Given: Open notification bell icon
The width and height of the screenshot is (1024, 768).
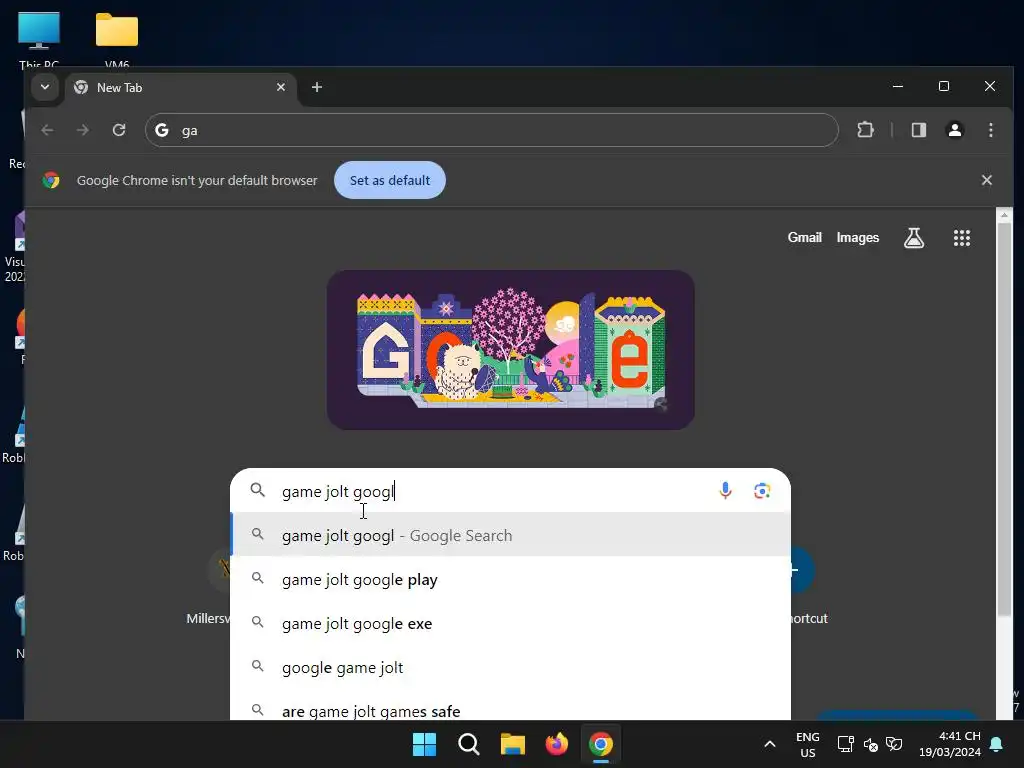Looking at the screenshot, I should [997, 744].
